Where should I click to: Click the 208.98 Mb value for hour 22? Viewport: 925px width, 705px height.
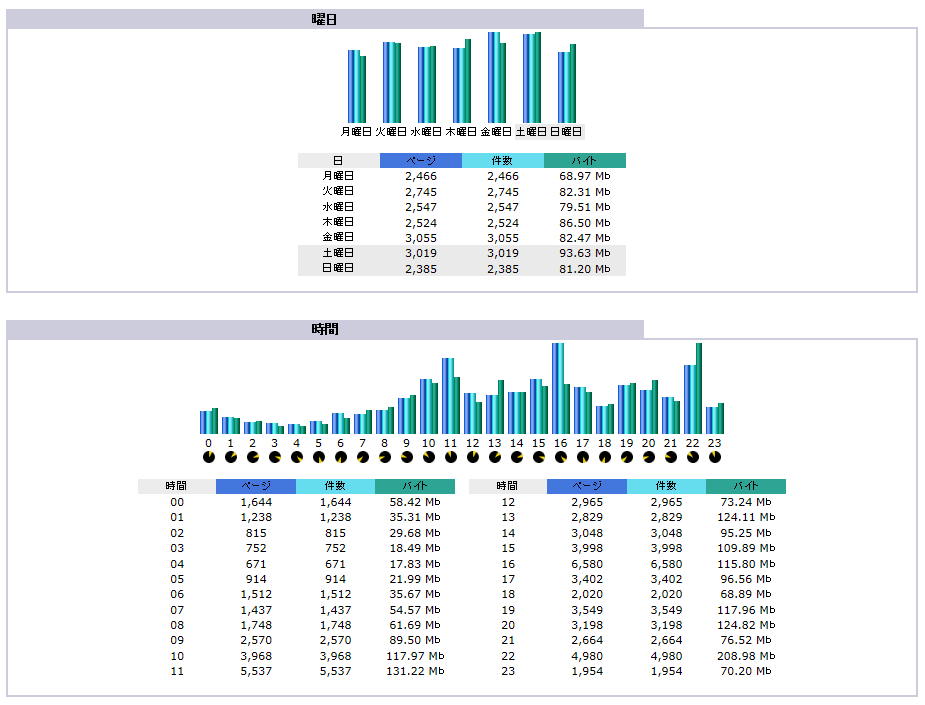point(746,656)
